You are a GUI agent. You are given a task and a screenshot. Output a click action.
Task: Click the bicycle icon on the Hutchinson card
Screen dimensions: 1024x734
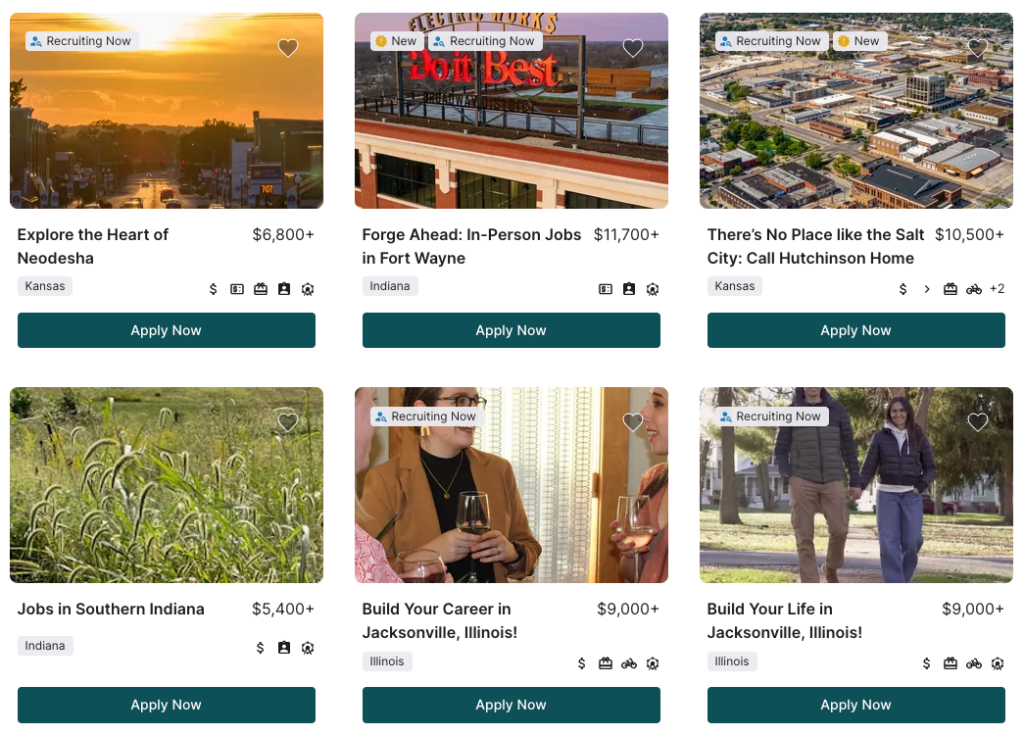974,289
